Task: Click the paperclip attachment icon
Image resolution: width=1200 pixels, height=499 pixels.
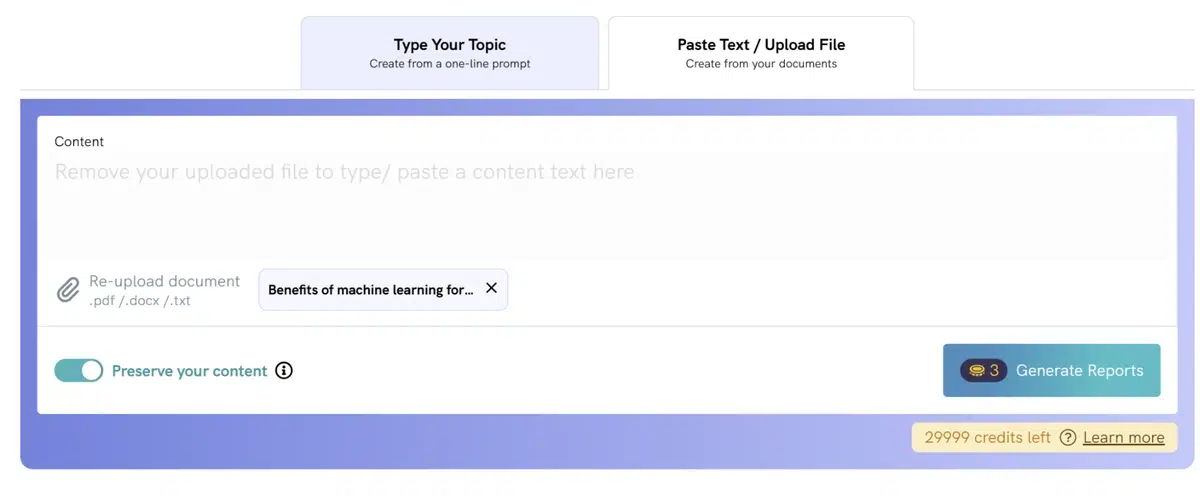Action: pos(68,291)
